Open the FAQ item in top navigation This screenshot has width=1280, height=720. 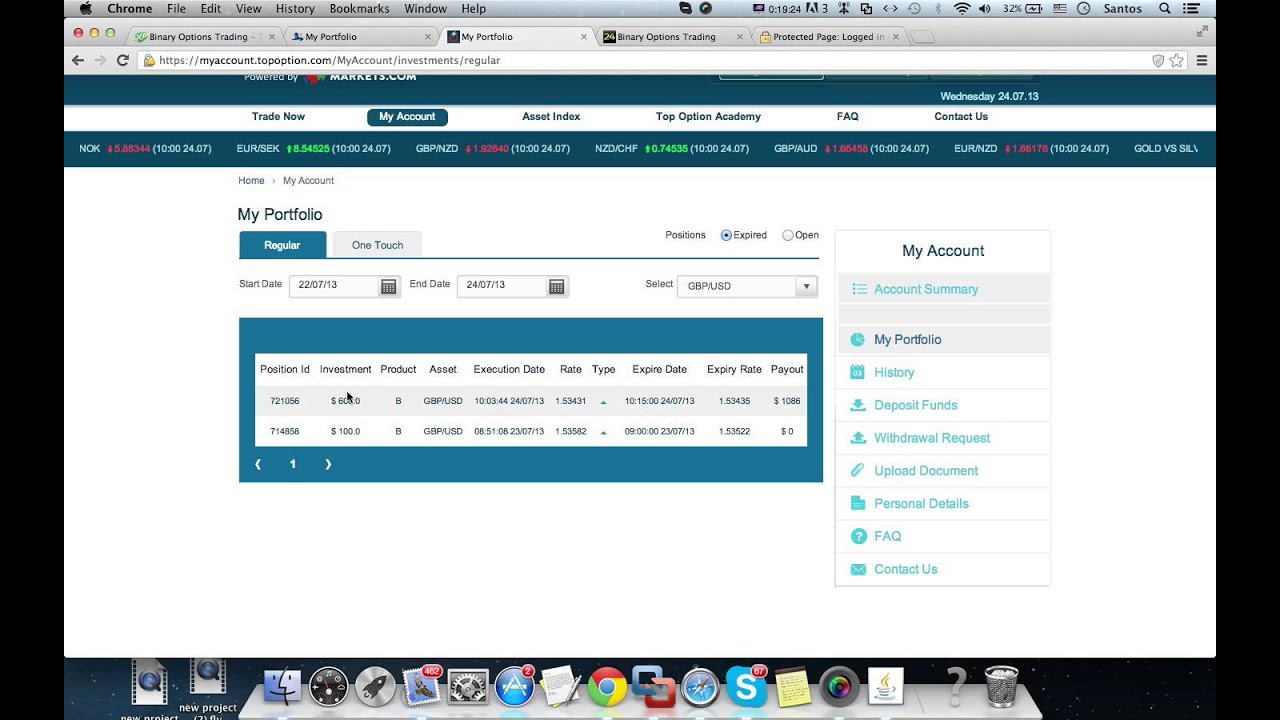click(847, 117)
